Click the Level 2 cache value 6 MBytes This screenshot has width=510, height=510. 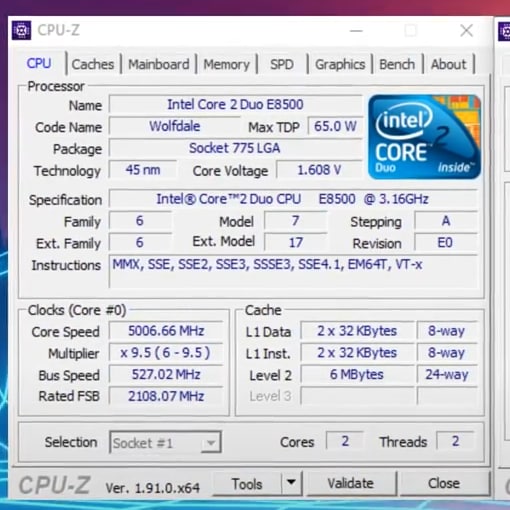[357, 374]
